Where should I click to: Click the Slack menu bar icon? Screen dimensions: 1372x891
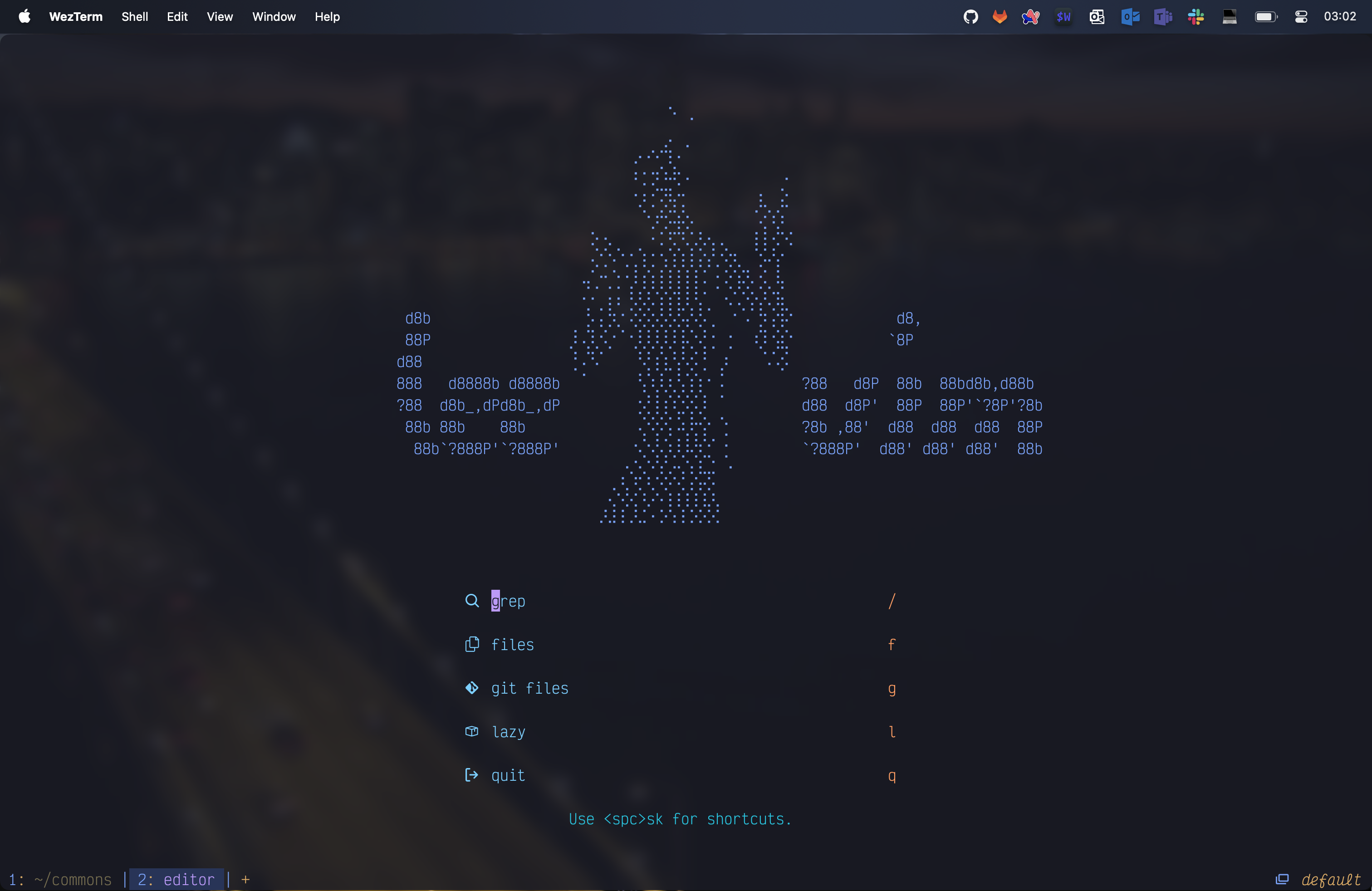click(1196, 17)
